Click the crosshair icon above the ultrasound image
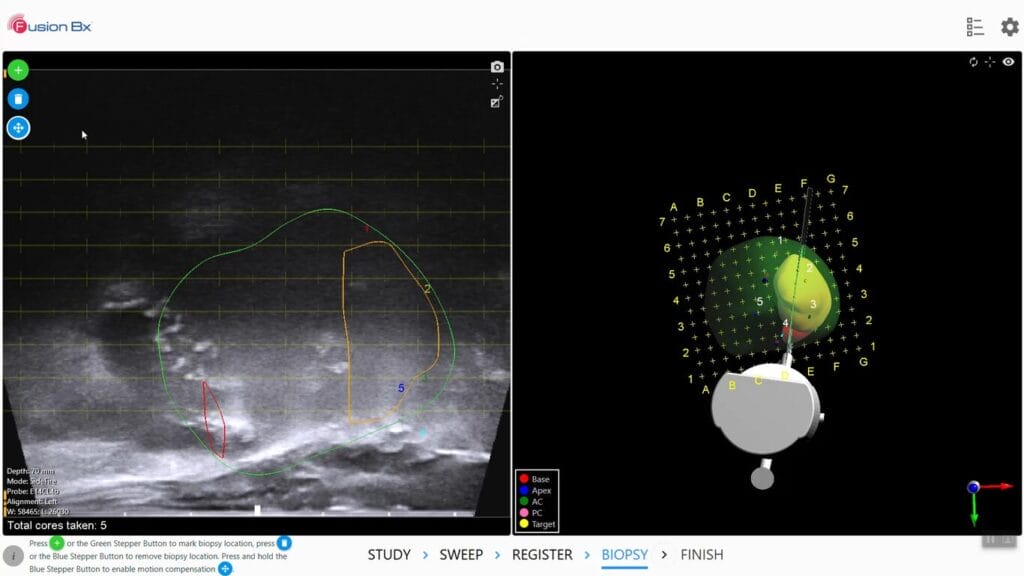Viewport: 1024px width, 576px height. point(497,84)
